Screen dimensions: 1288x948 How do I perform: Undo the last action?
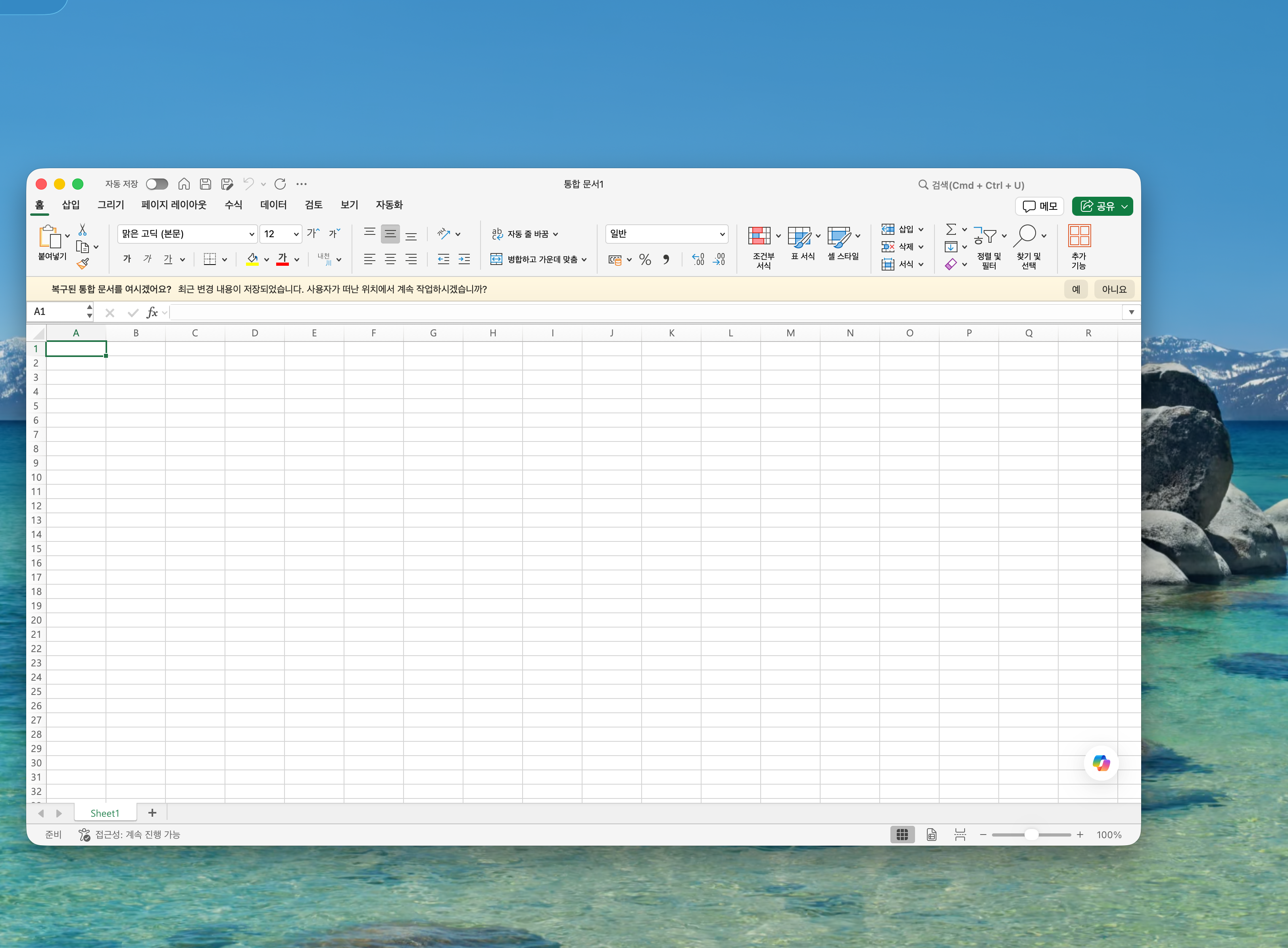248,184
